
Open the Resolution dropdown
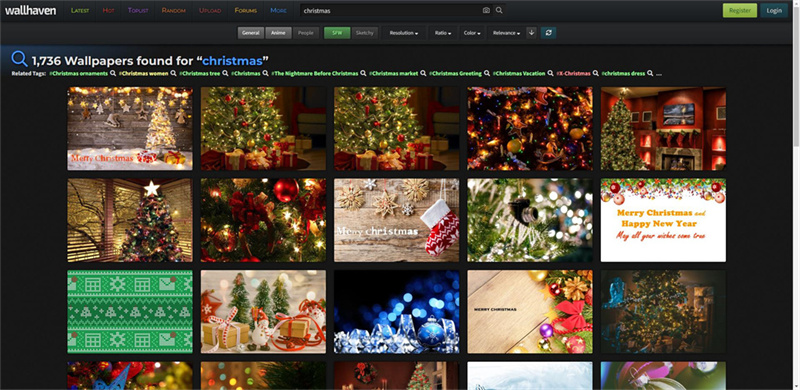404,33
